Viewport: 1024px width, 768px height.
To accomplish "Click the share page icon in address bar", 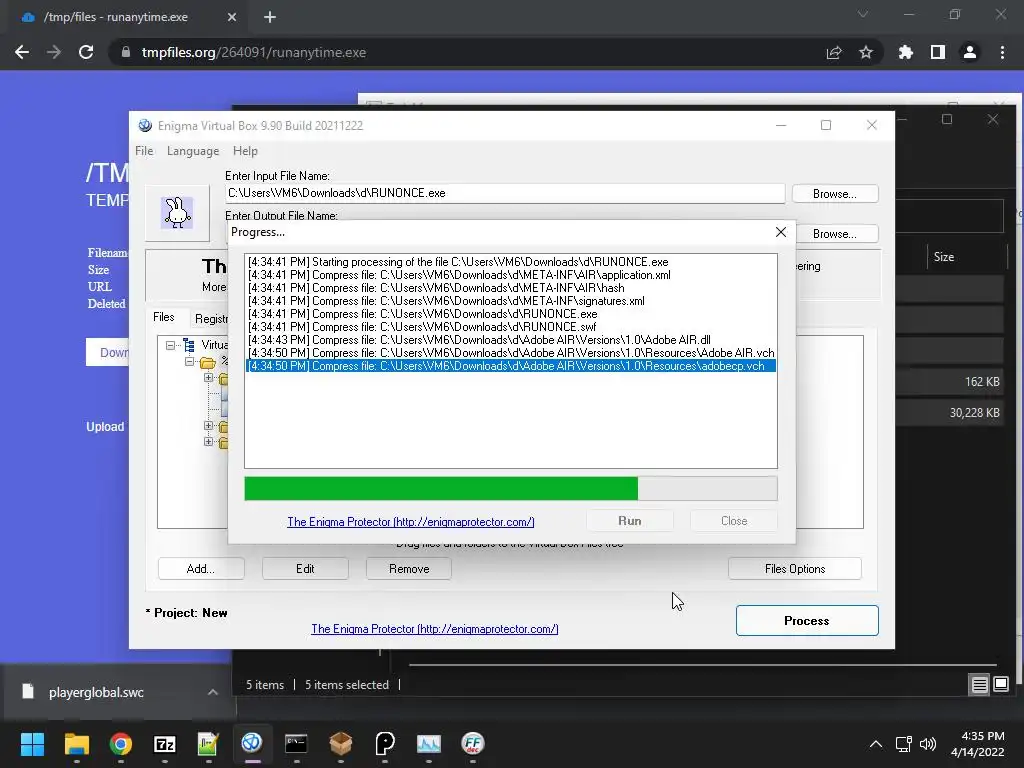I will click(x=834, y=52).
